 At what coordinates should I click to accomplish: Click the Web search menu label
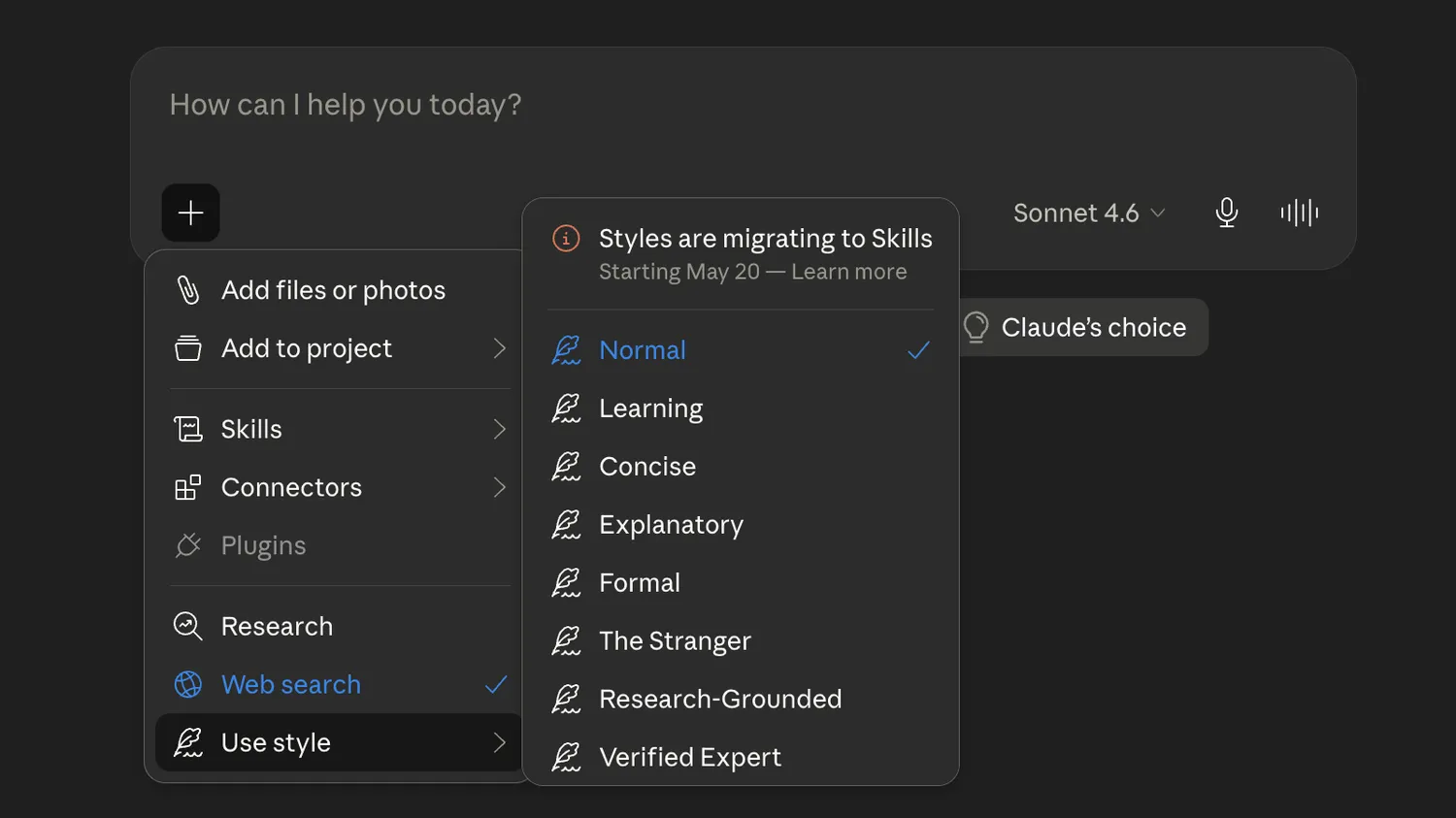(x=291, y=684)
